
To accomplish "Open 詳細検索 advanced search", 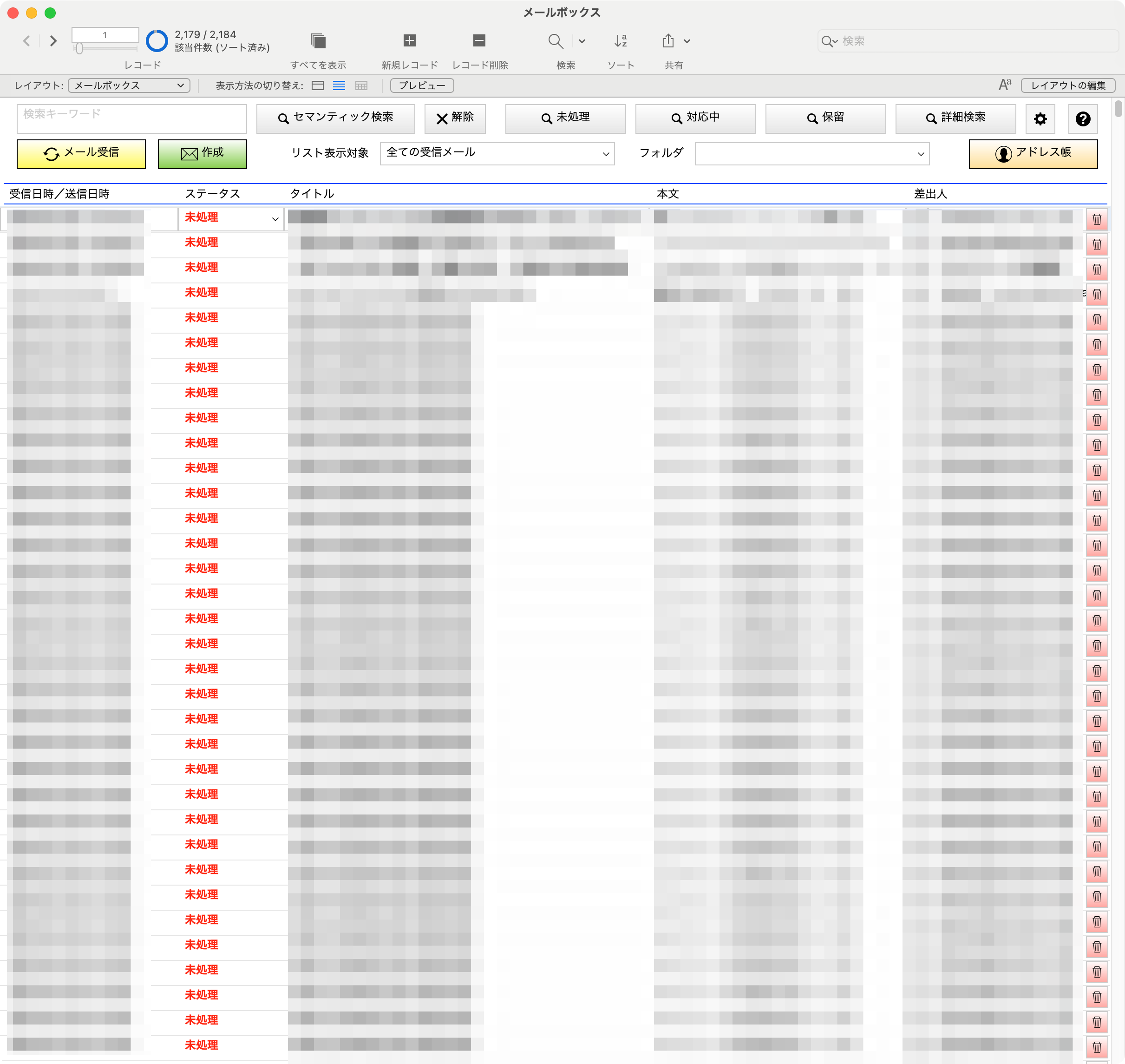I will click(955, 118).
